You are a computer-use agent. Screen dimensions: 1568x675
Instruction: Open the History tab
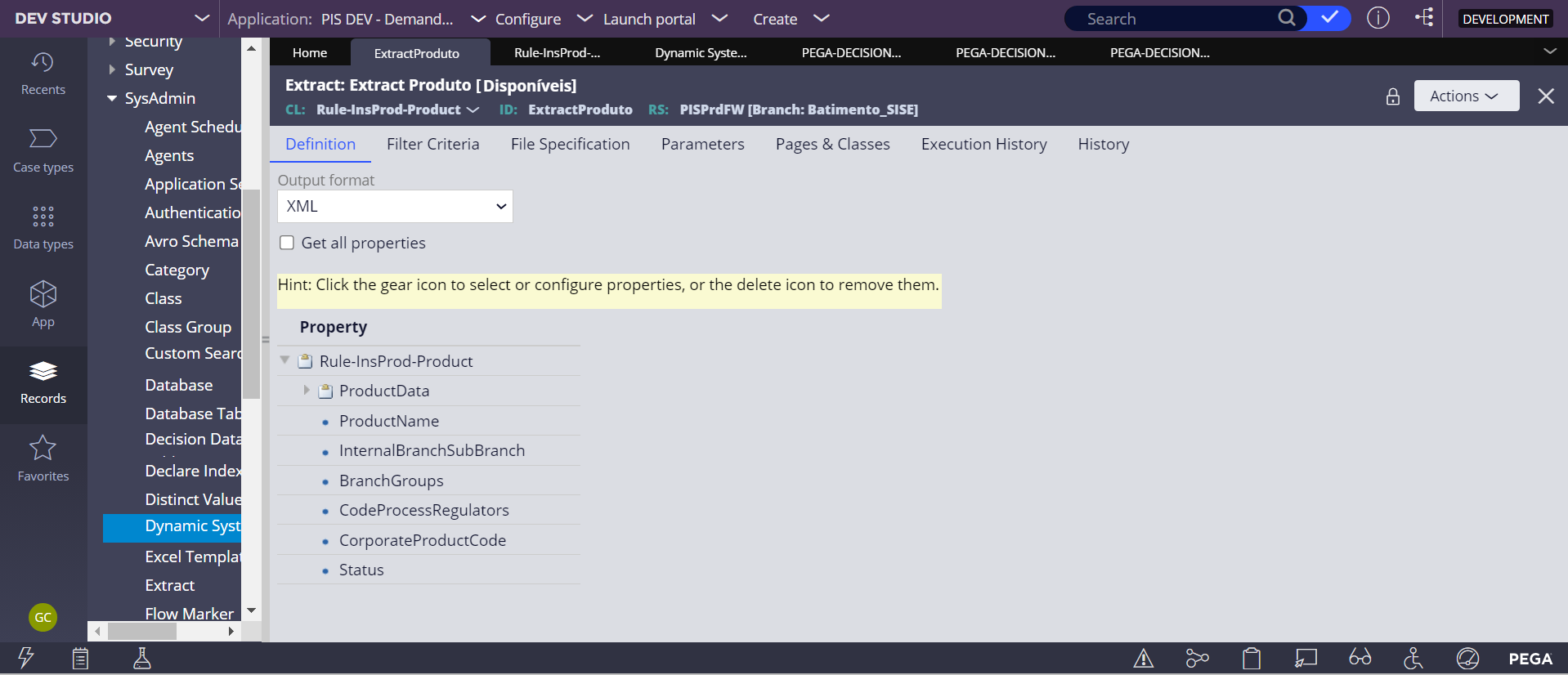[1103, 145]
